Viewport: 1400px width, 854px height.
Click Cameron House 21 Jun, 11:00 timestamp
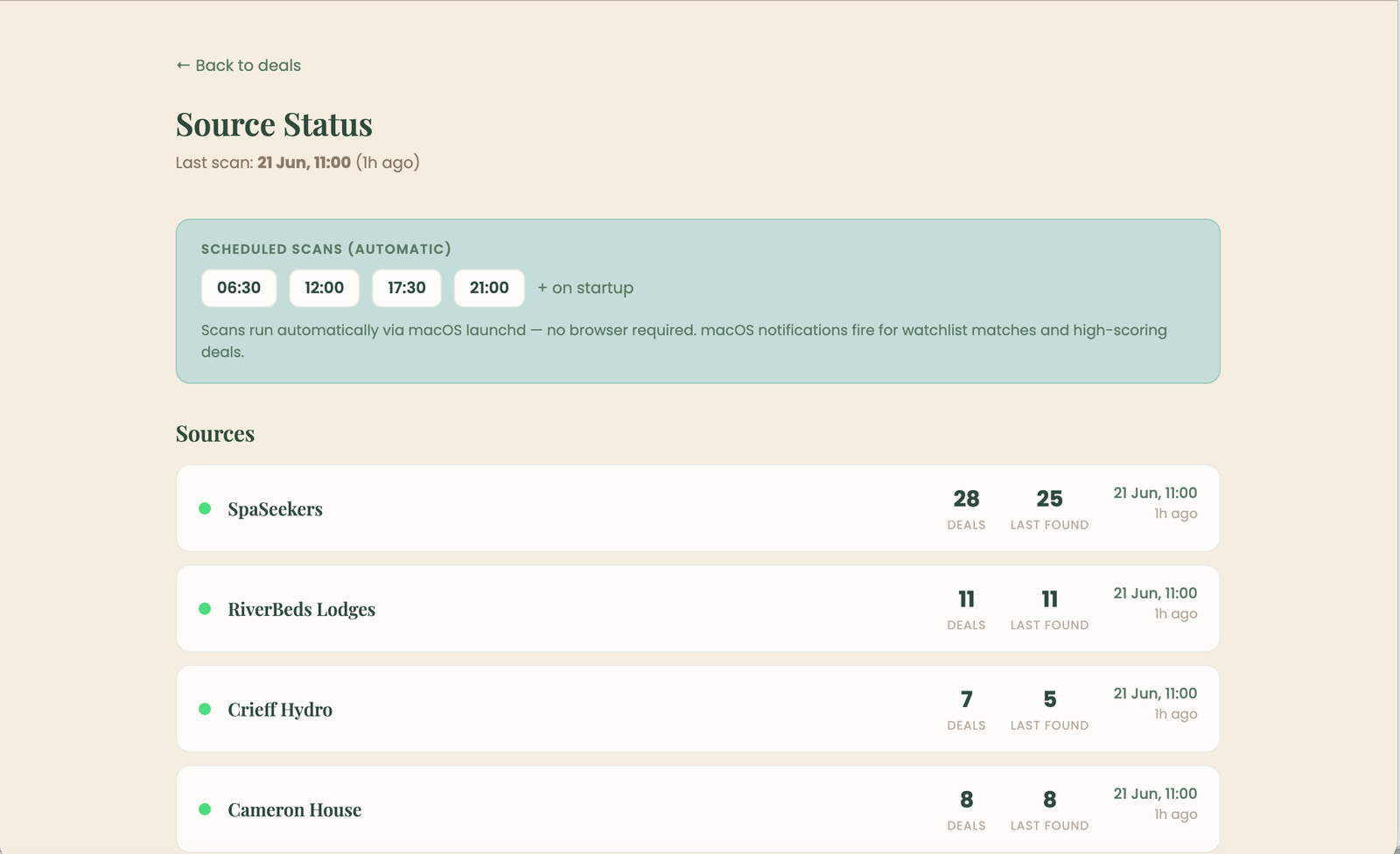(1155, 794)
